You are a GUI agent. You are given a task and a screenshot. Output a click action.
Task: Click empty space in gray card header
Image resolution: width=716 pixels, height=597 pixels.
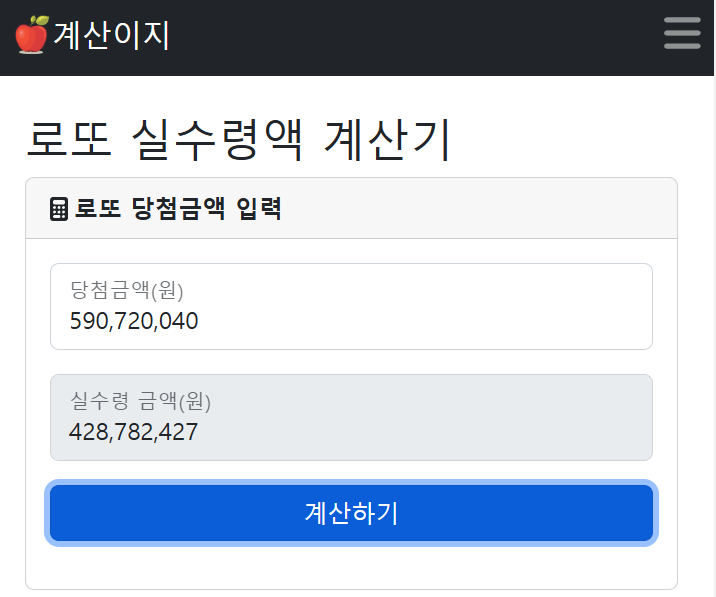tap(480, 209)
